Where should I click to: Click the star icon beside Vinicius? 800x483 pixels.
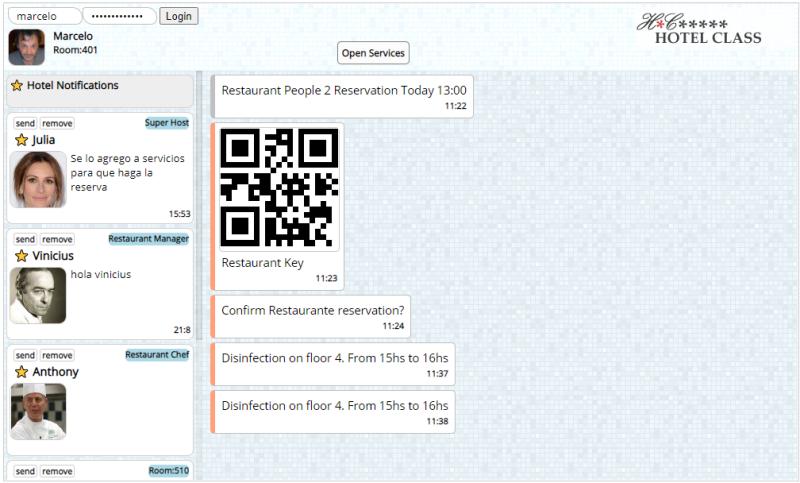[21, 256]
